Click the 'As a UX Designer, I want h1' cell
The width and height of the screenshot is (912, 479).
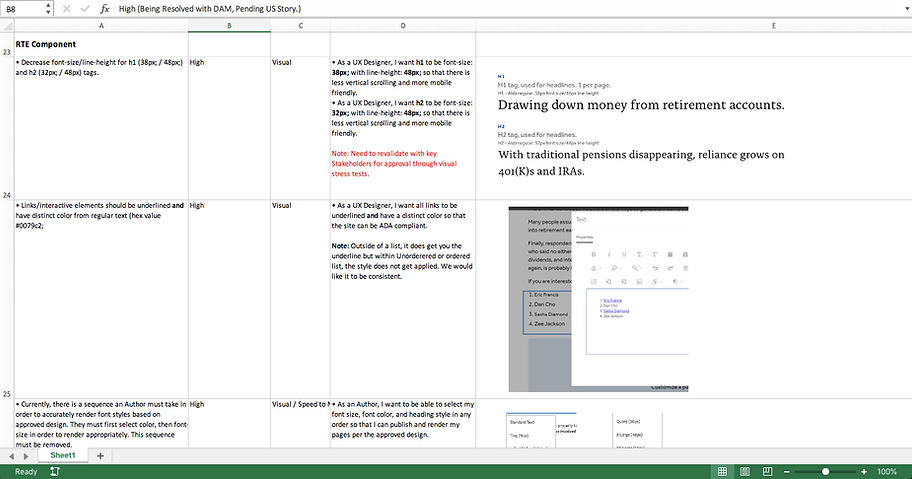click(402, 128)
